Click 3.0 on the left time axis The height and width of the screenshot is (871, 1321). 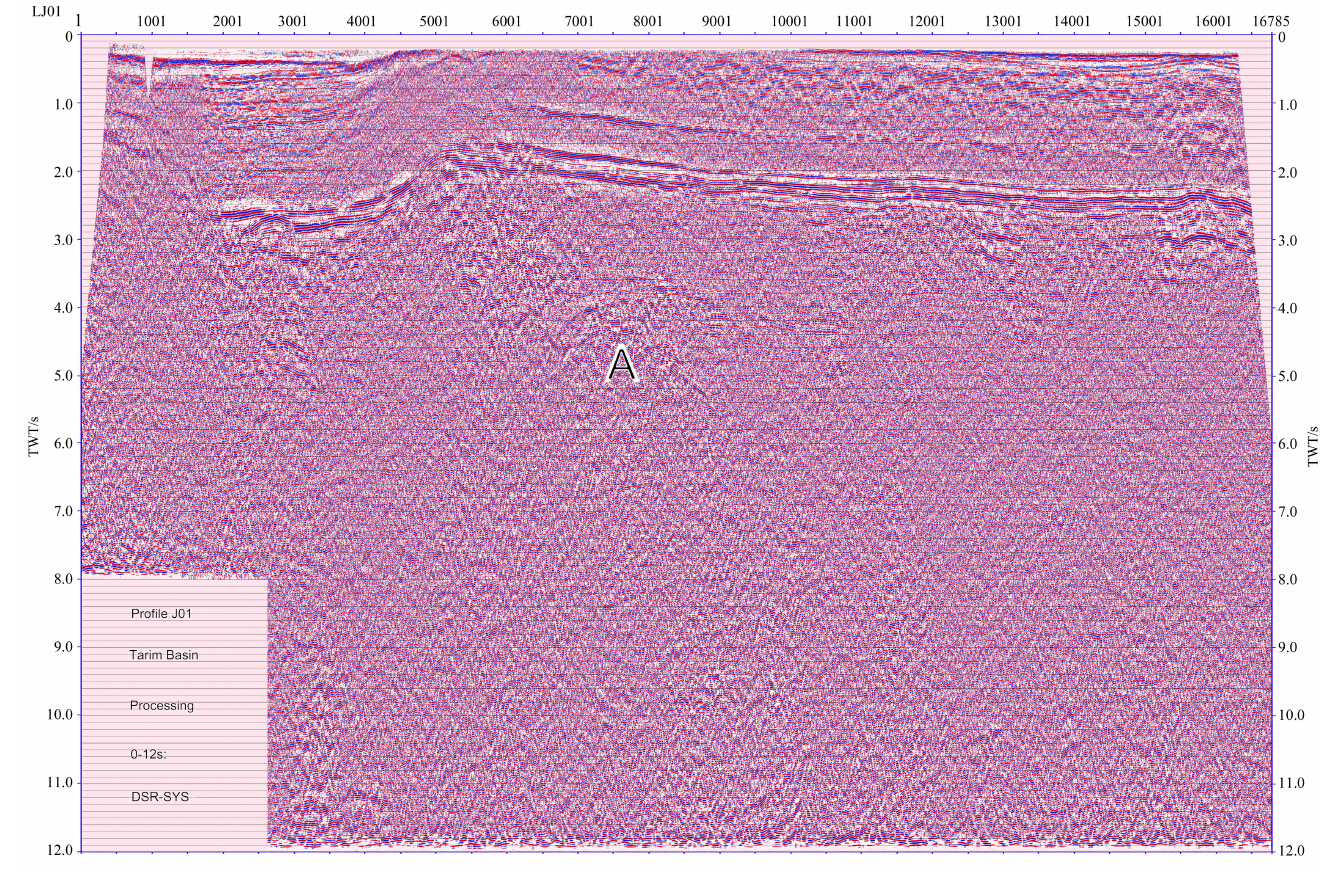(61, 240)
